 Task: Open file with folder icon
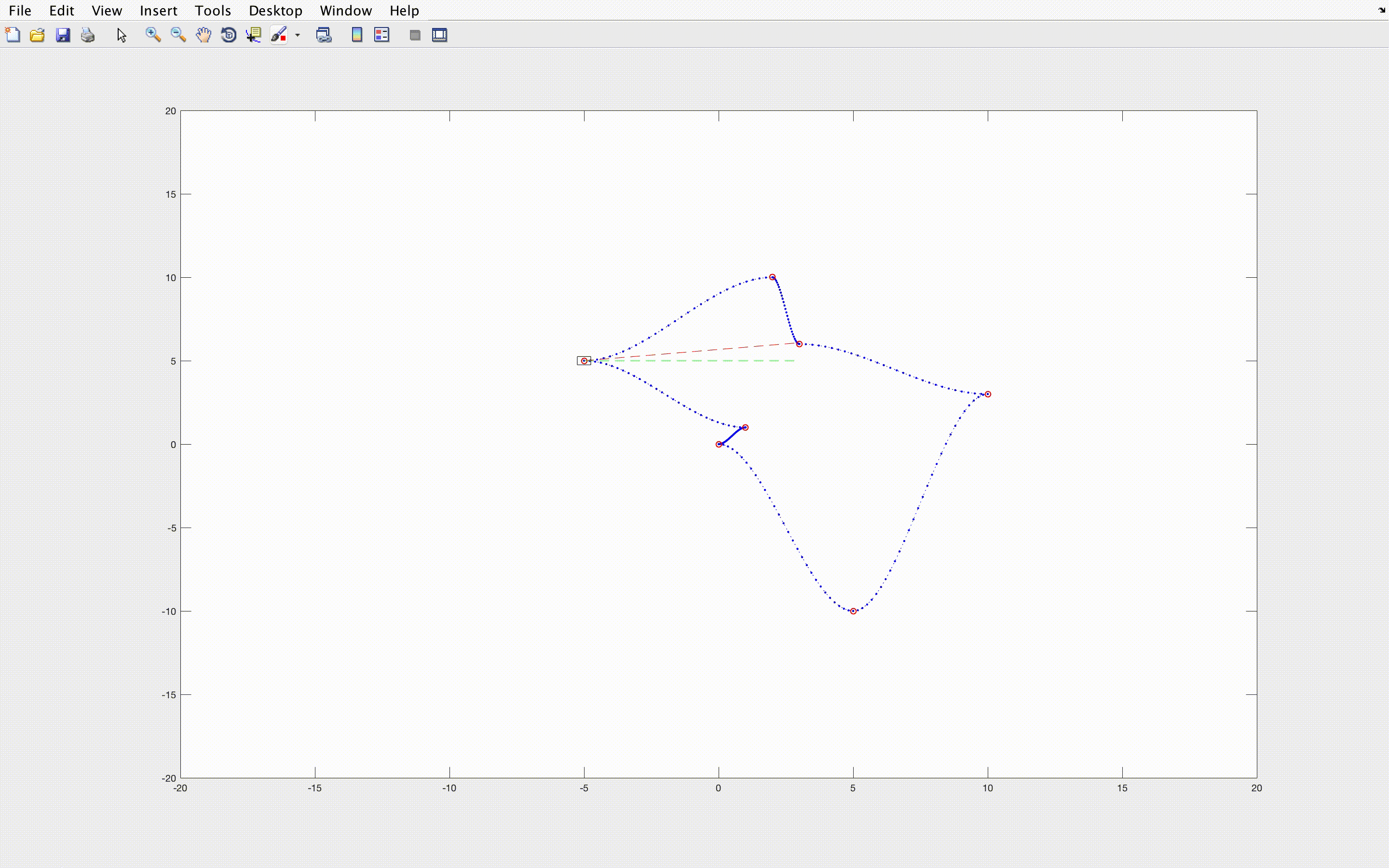click(x=37, y=35)
